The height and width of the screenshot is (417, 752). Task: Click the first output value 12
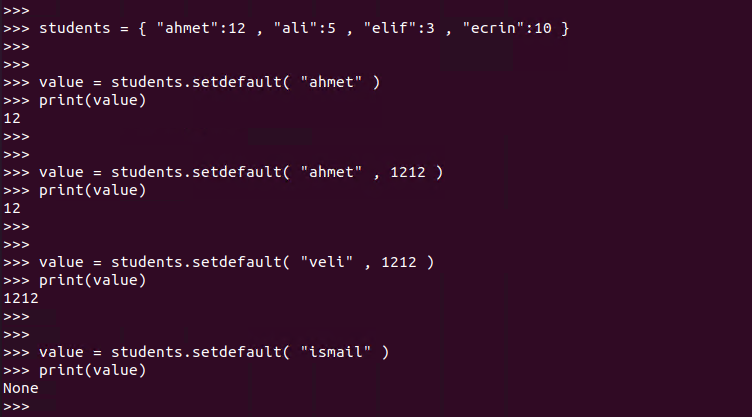12,119
